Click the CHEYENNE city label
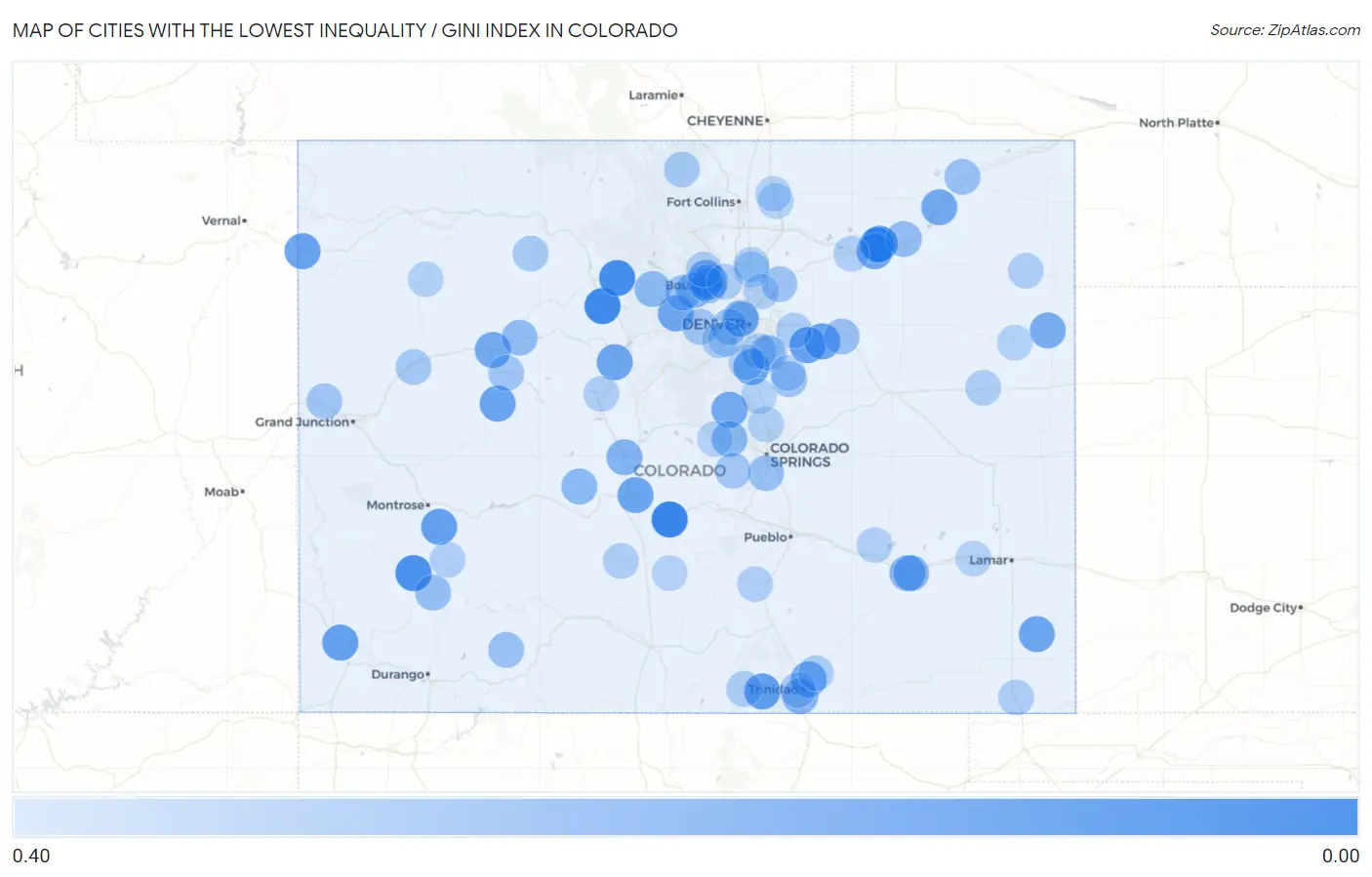The width and height of the screenshot is (1372, 877). (x=727, y=121)
